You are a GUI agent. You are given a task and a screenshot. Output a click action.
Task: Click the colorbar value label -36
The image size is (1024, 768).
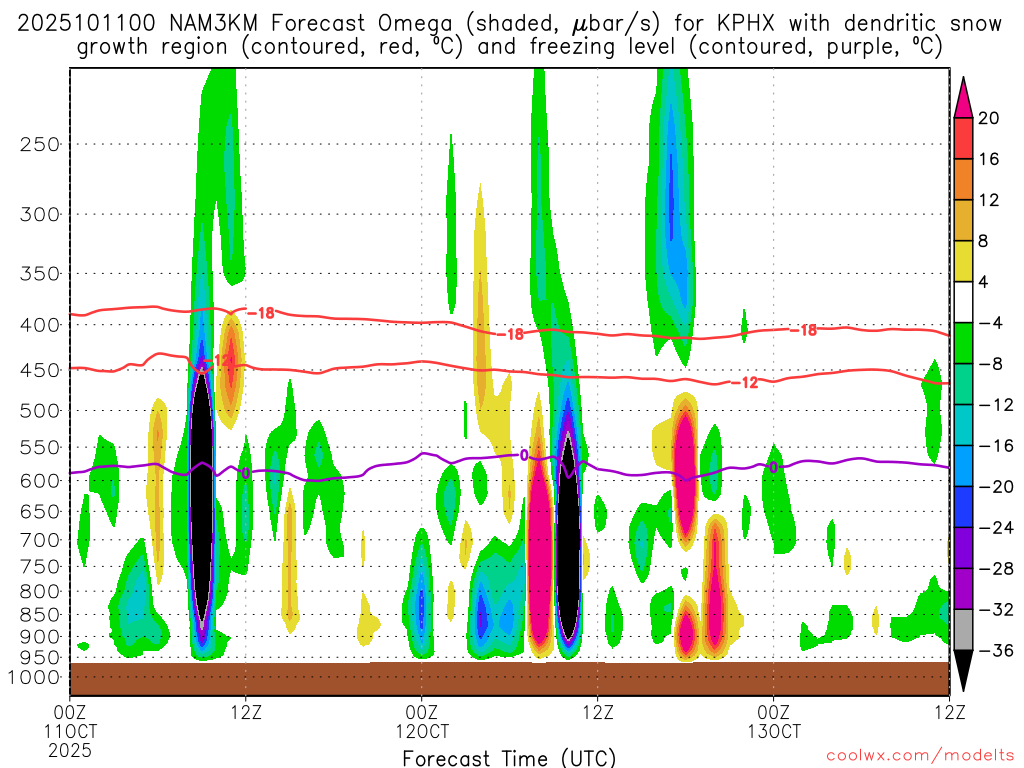(995, 650)
